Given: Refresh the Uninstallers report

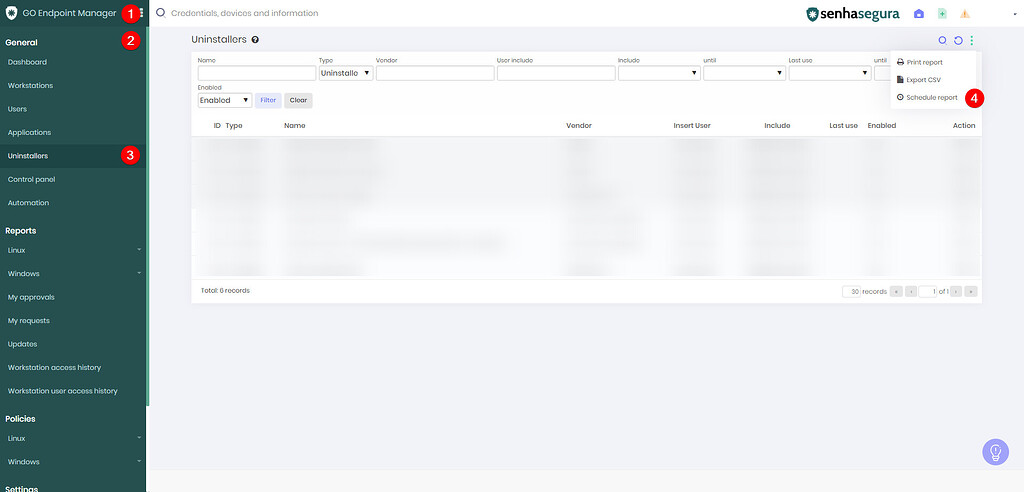Looking at the screenshot, I should 958,40.
